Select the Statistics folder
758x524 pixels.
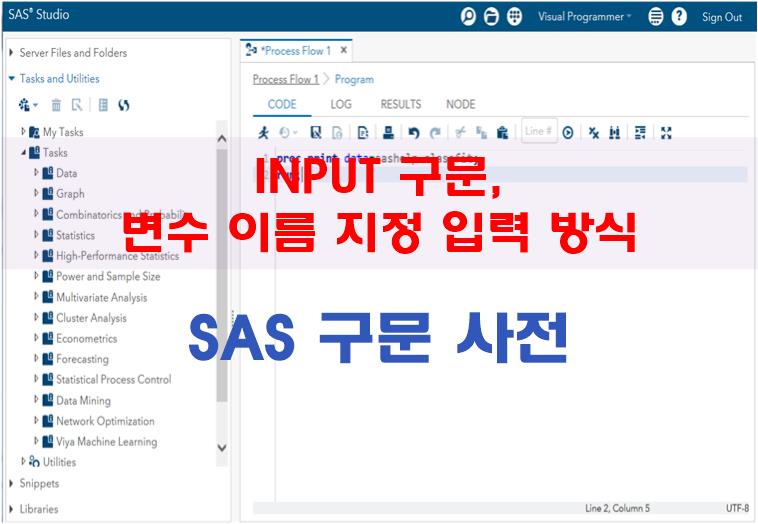75,235
